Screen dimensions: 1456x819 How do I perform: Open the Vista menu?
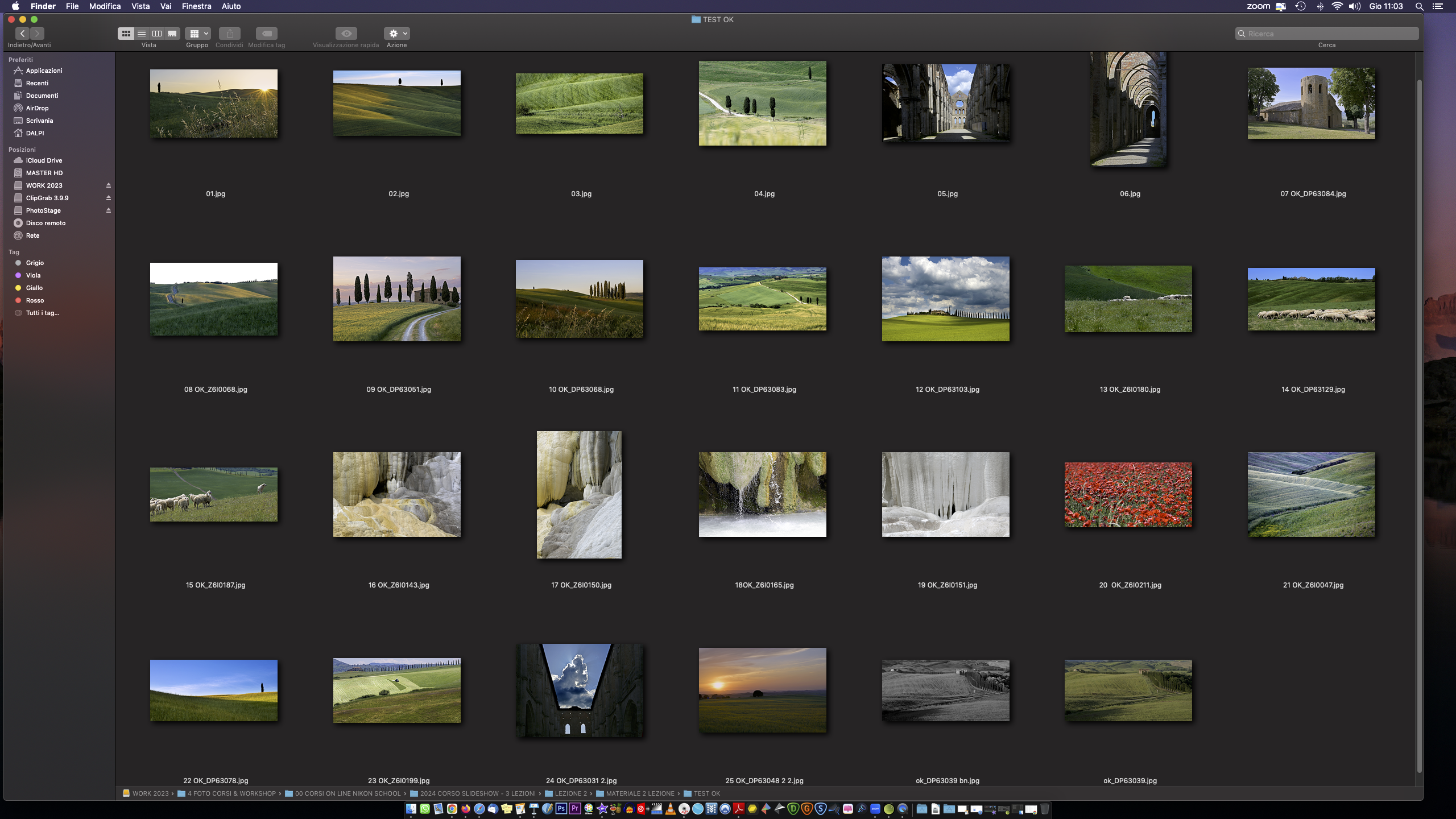(x=140, y=6)
